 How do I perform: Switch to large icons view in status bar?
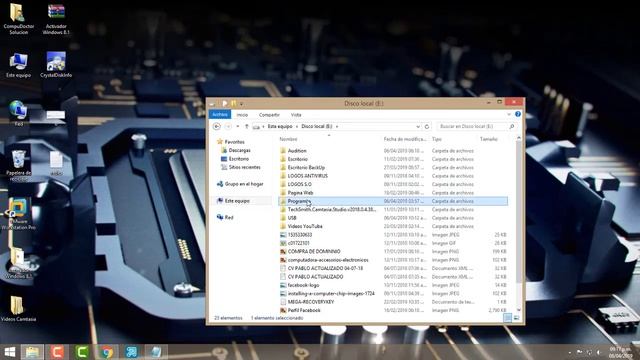coord(516,318)
